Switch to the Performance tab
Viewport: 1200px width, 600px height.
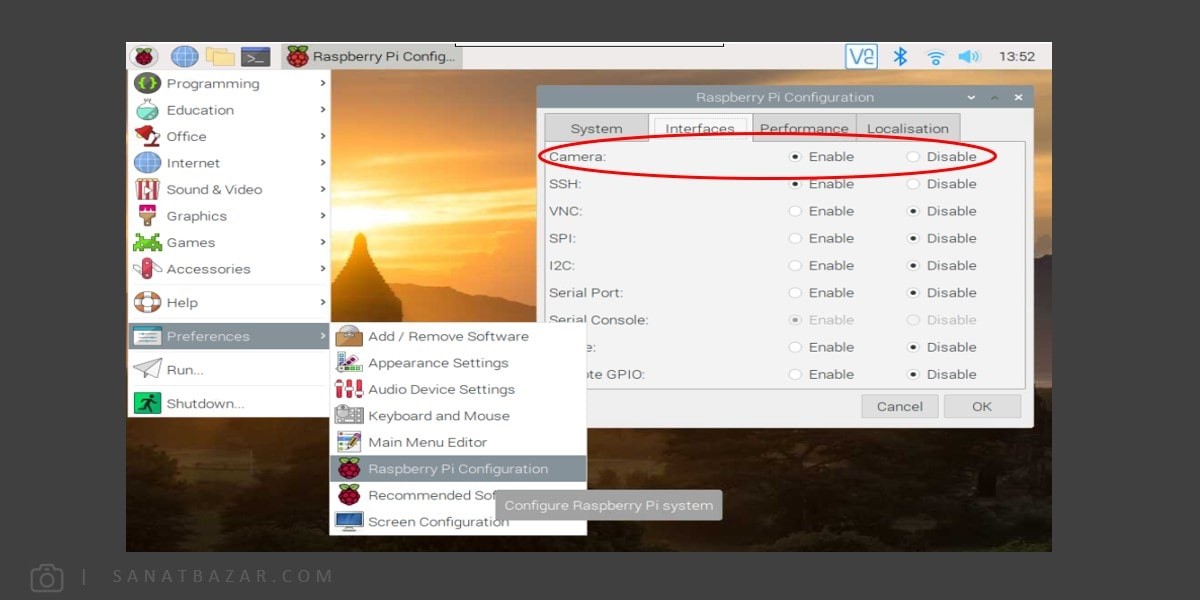[x=803, y=128]
